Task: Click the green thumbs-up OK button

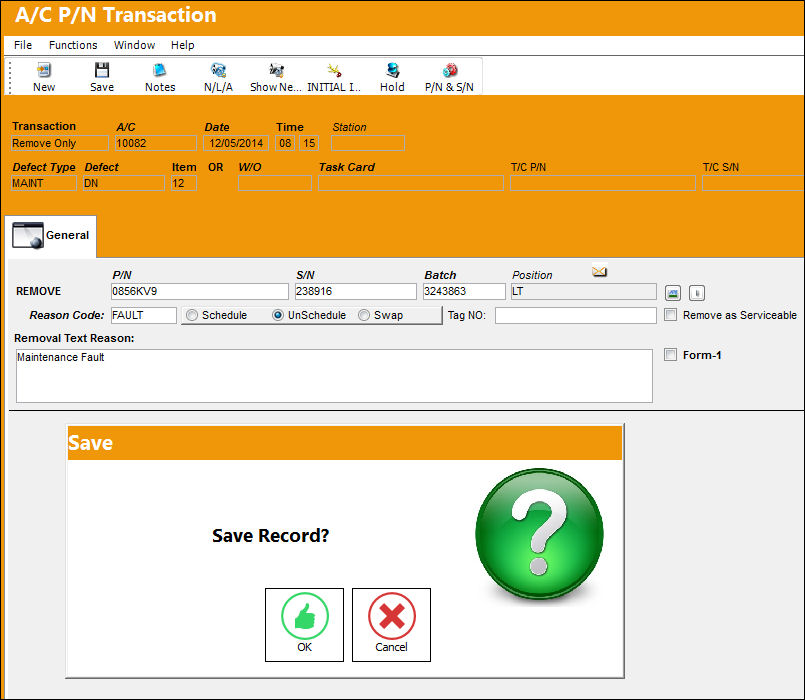Action: pos(304,625)
